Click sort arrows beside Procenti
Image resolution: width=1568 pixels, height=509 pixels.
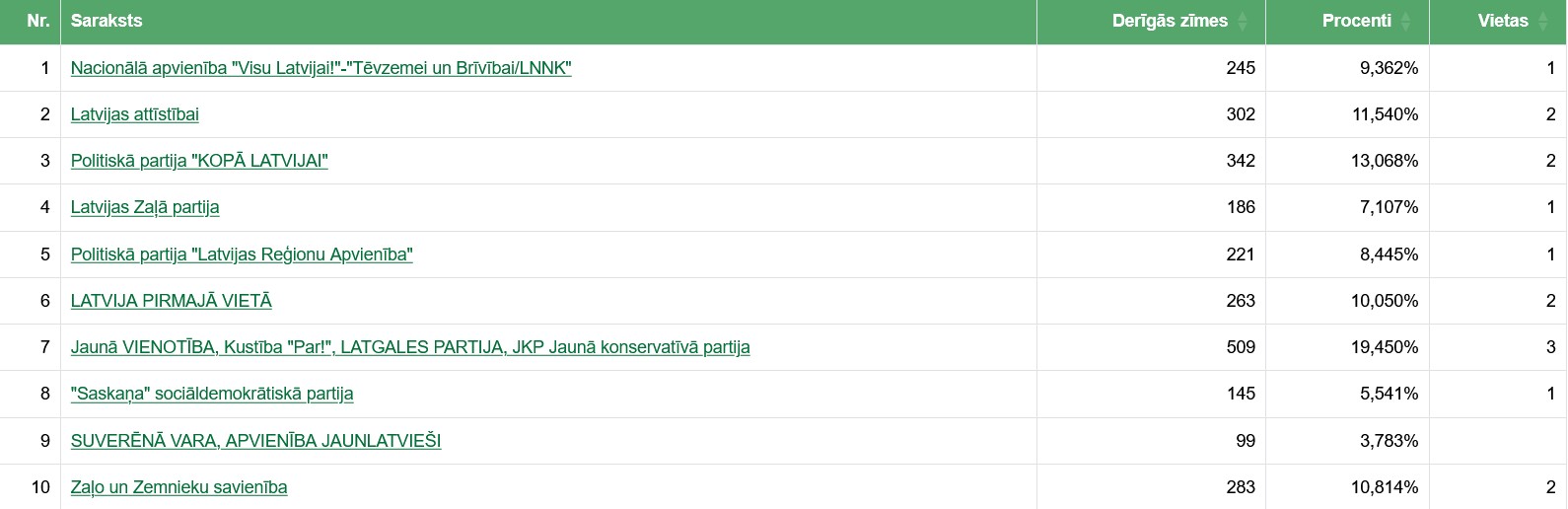click(x=1406, y=22)
